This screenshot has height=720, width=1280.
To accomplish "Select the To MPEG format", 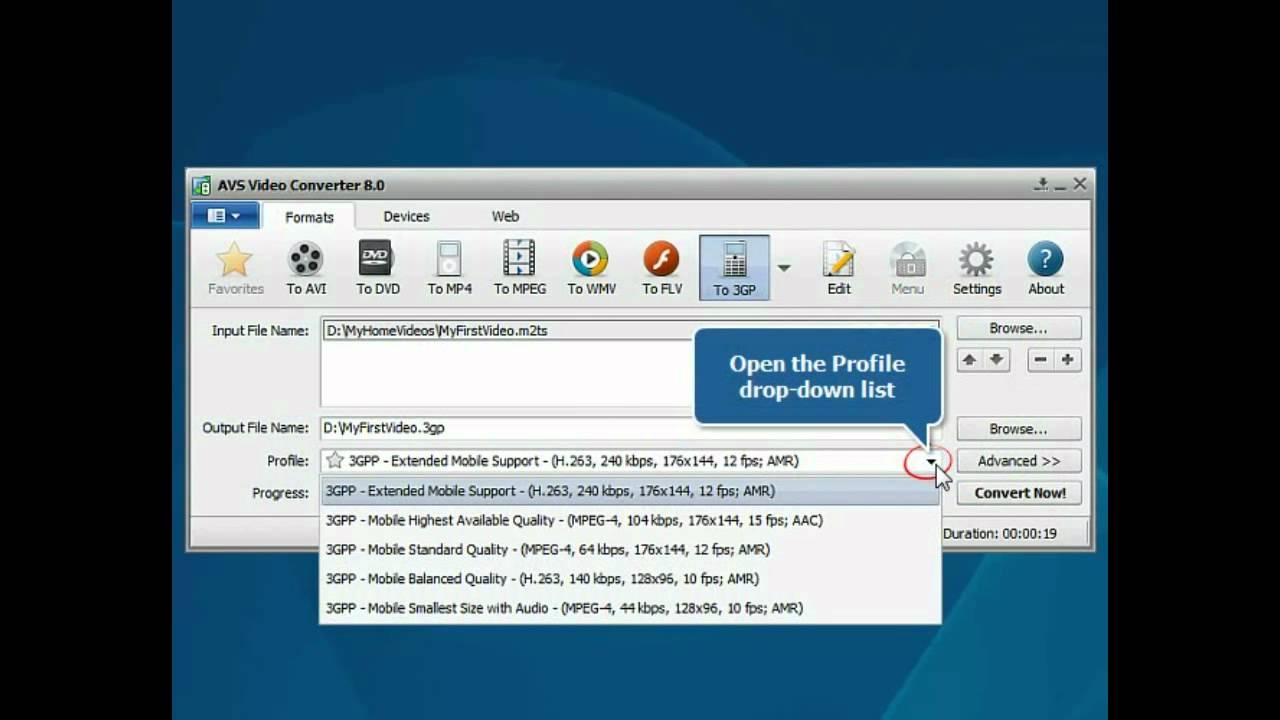I will click(519, 268).
